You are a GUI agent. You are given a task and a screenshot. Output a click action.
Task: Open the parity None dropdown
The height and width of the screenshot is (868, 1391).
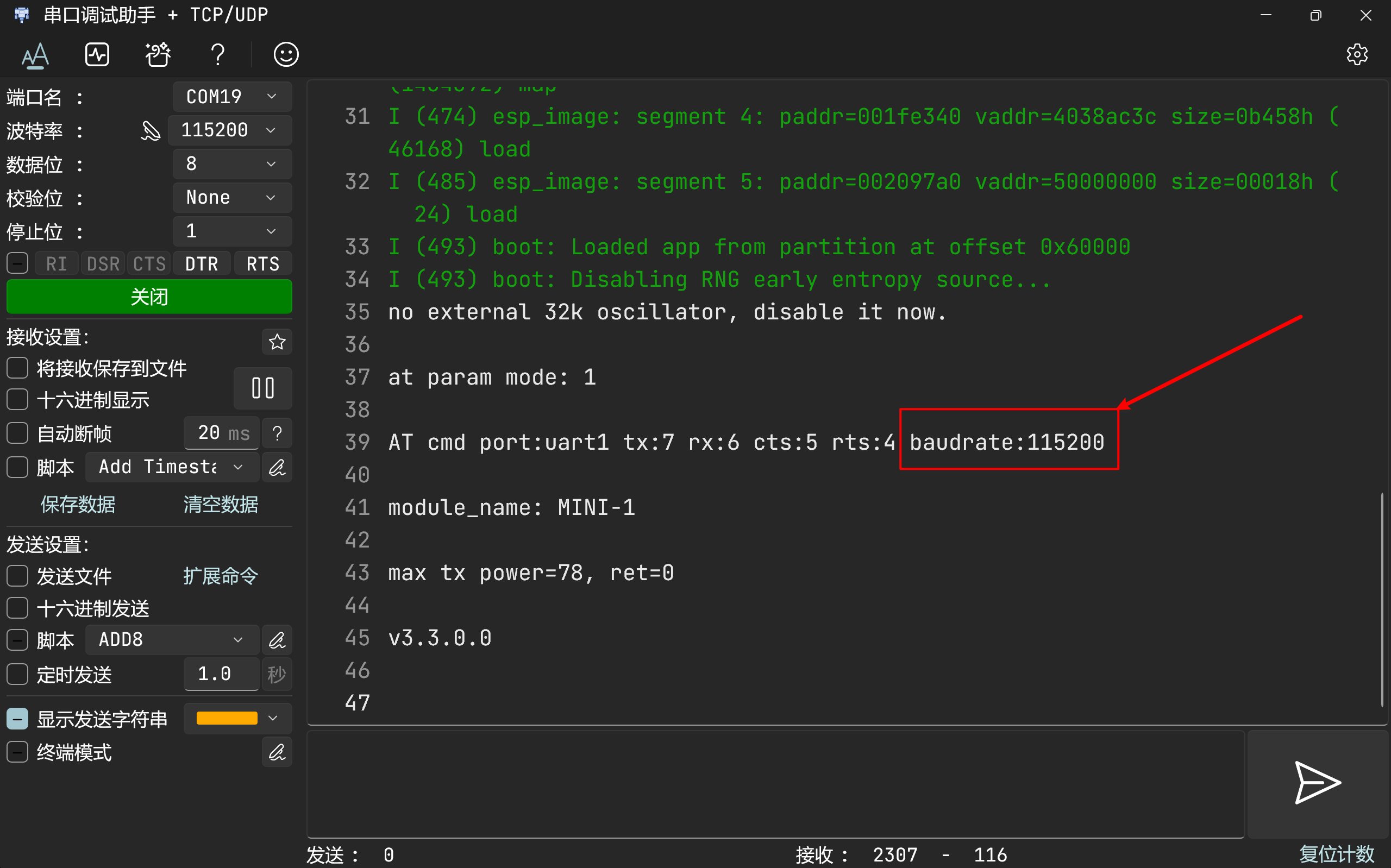233,198
